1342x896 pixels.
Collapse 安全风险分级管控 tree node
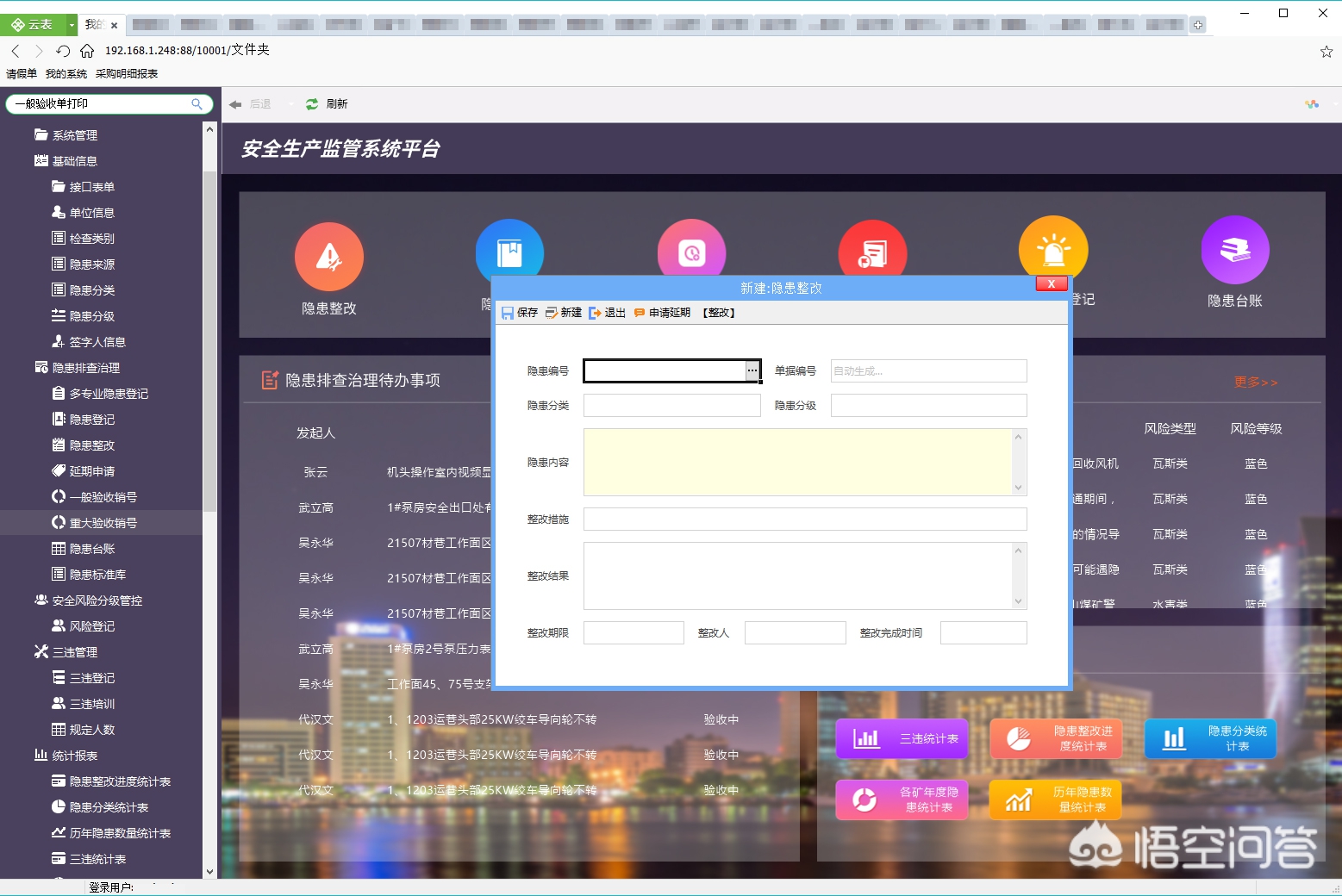tap(89, 600)
